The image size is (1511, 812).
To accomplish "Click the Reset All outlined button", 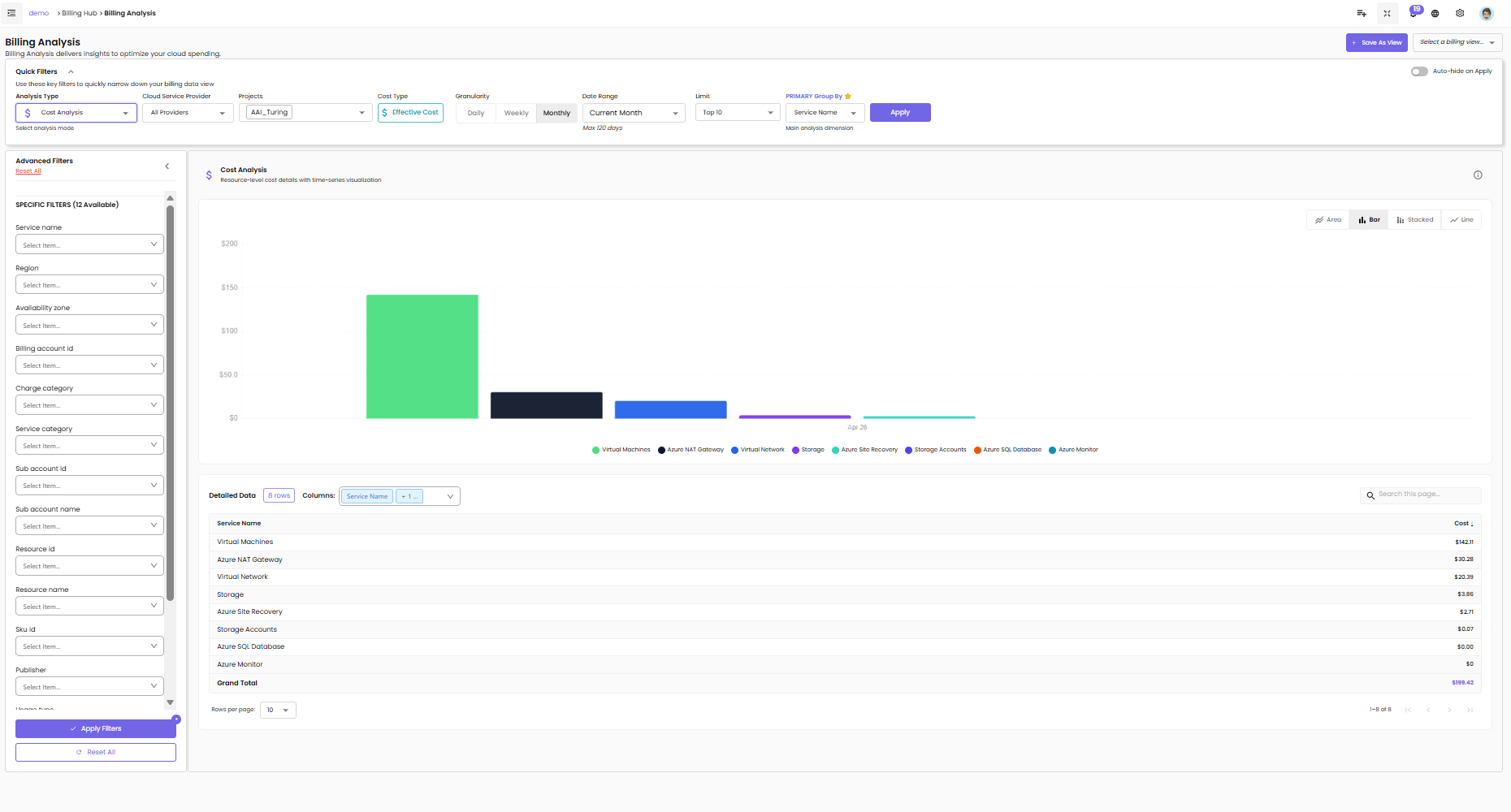I will 96,752.
